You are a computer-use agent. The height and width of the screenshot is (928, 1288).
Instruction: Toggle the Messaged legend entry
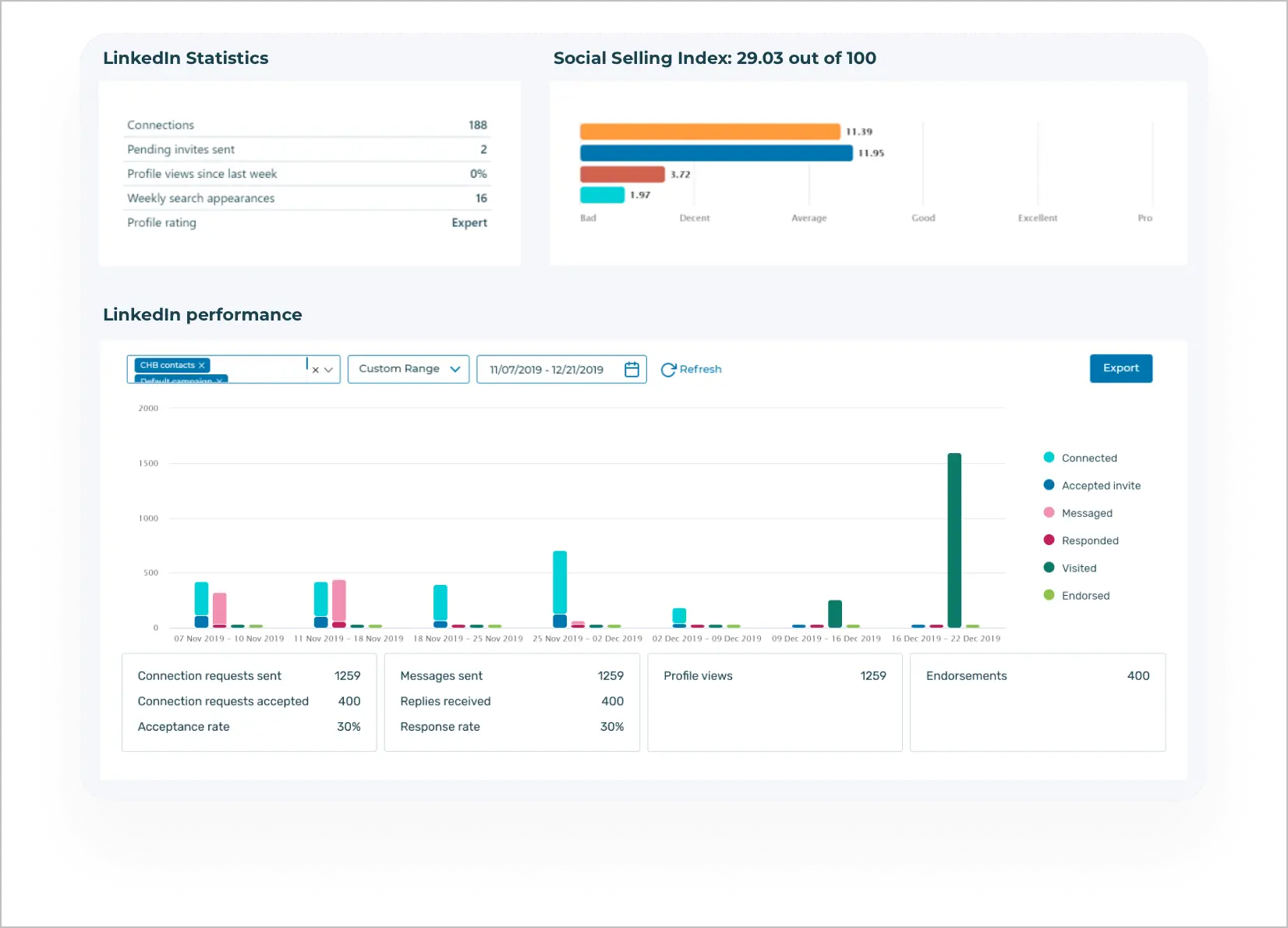[x=1077, y=513]
